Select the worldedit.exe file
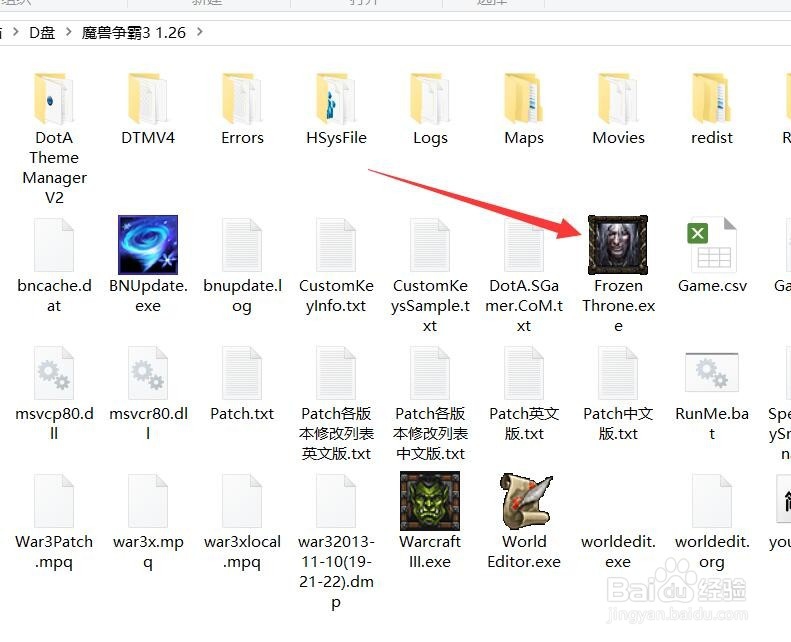 618,551
